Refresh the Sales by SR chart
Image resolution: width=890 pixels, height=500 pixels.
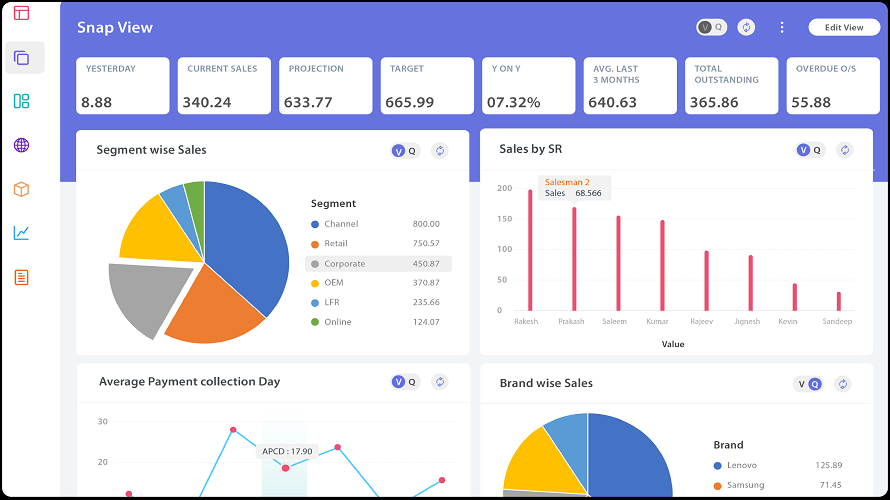point(845,150)
